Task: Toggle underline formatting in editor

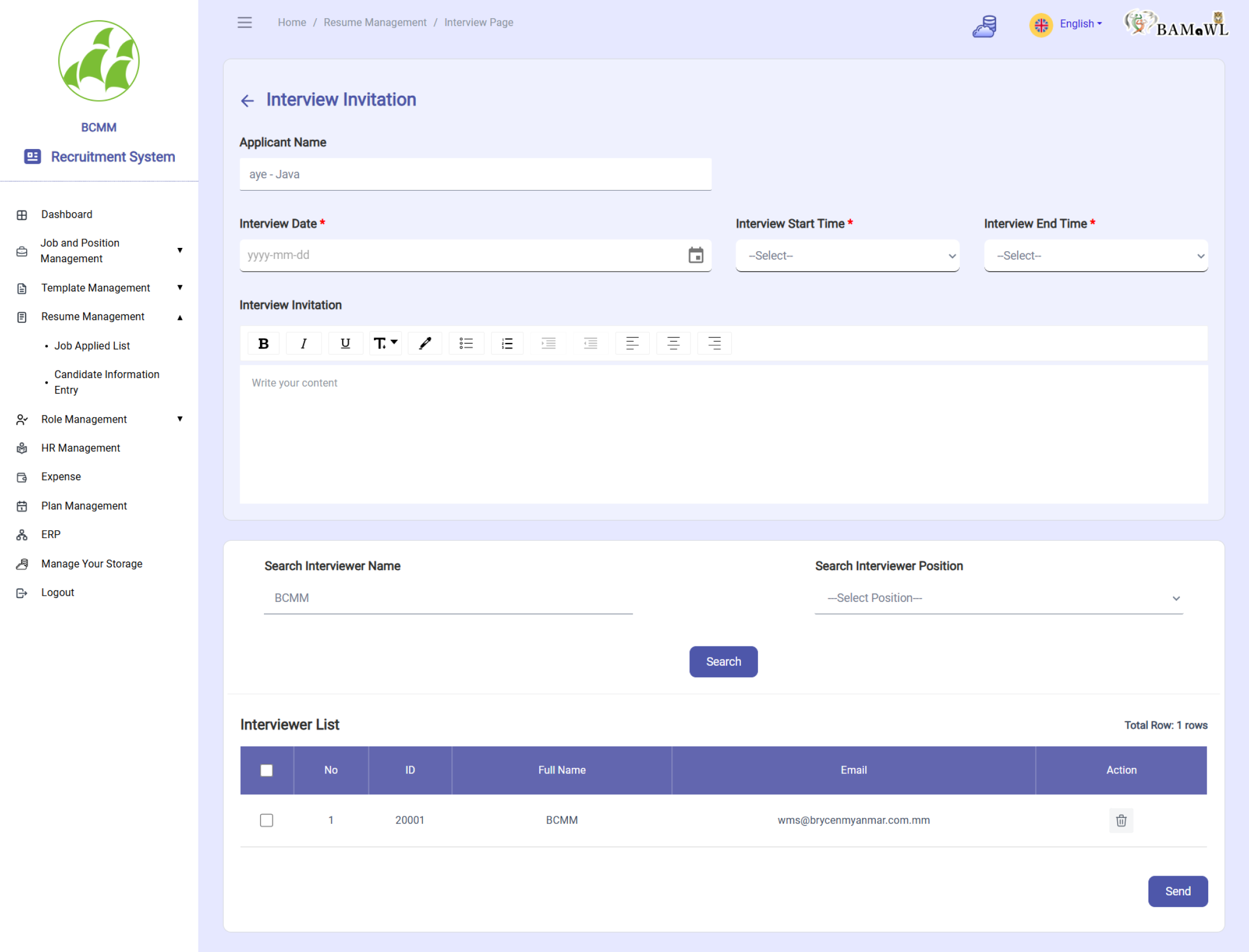Action: (x=345, y=344)
